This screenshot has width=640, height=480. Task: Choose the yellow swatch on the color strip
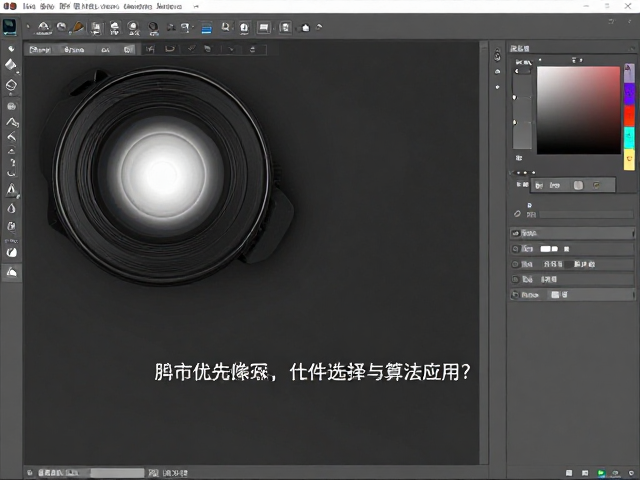629,159
